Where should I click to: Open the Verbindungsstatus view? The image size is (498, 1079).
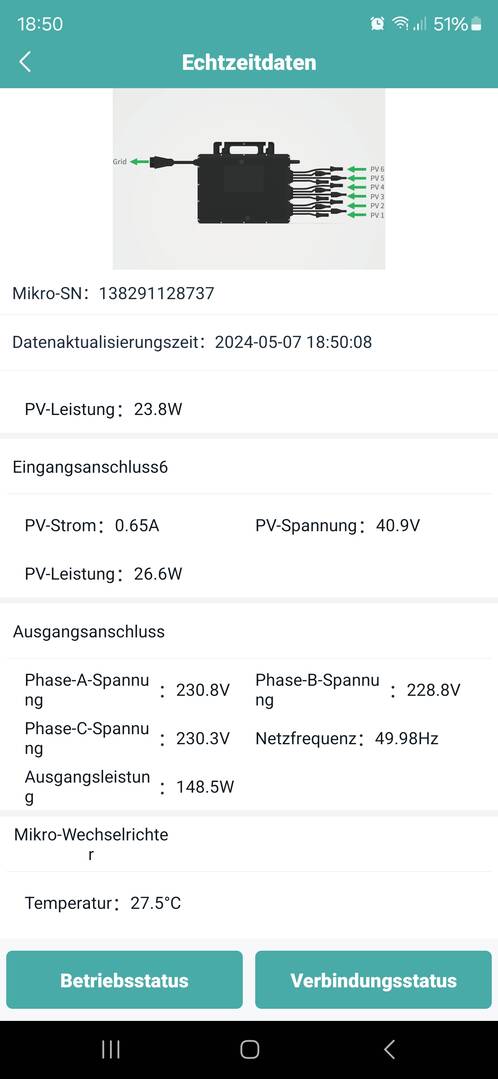(x=374, y=980)
